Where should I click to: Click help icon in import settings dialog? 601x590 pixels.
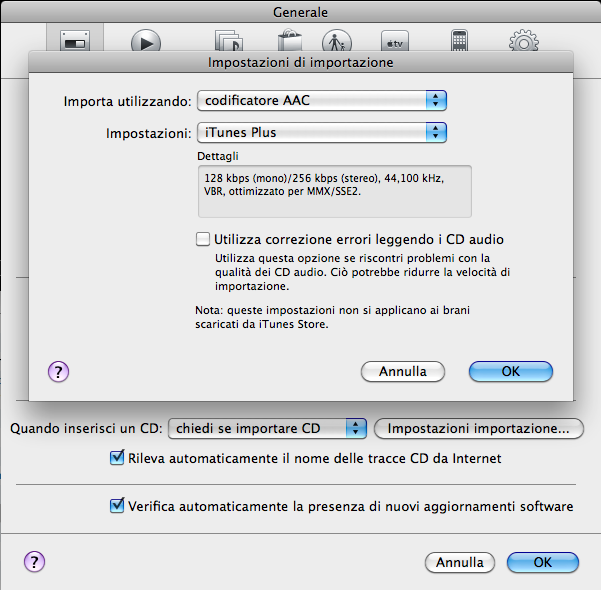pyautogui.click(x=58, y=371)
